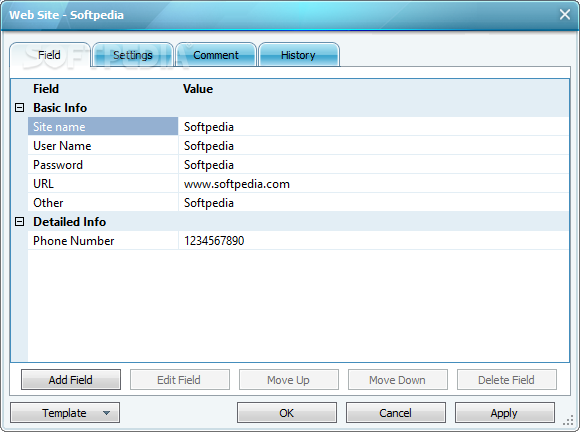Switch to the Settings tab
The image size is (580, 432).
coord(133,55)
